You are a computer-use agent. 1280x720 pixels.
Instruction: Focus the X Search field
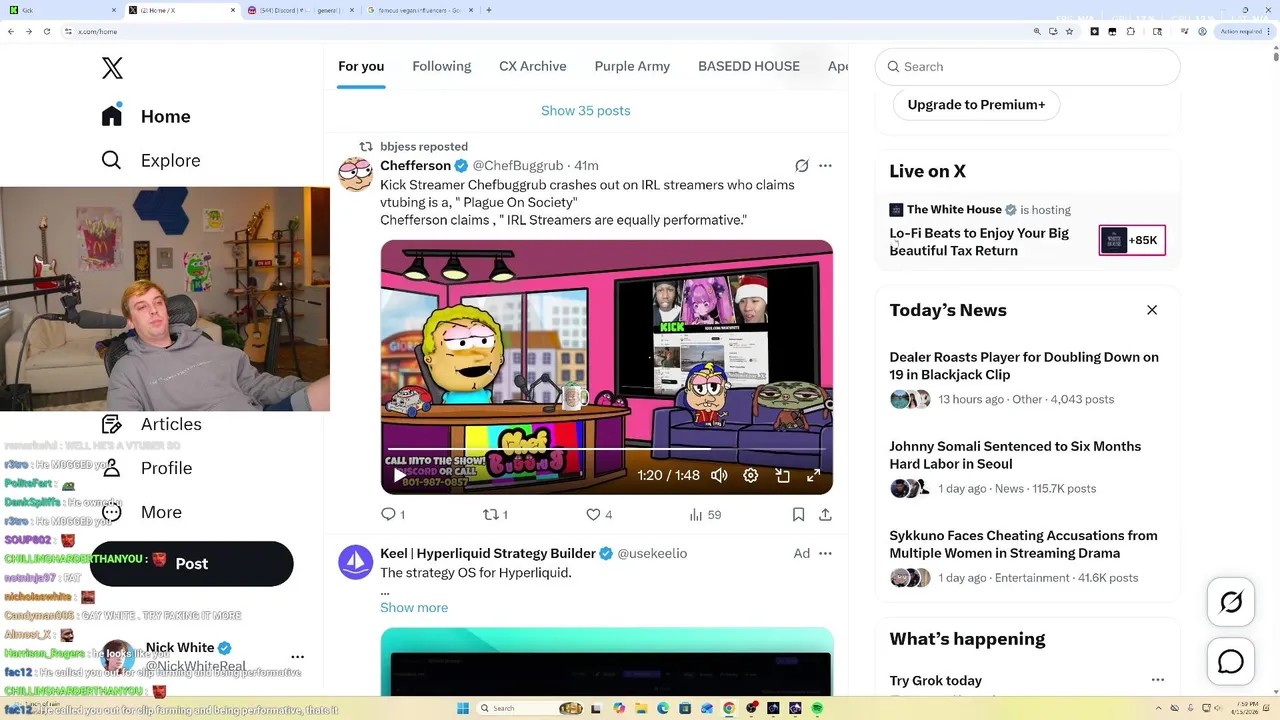pos(1028,67)
